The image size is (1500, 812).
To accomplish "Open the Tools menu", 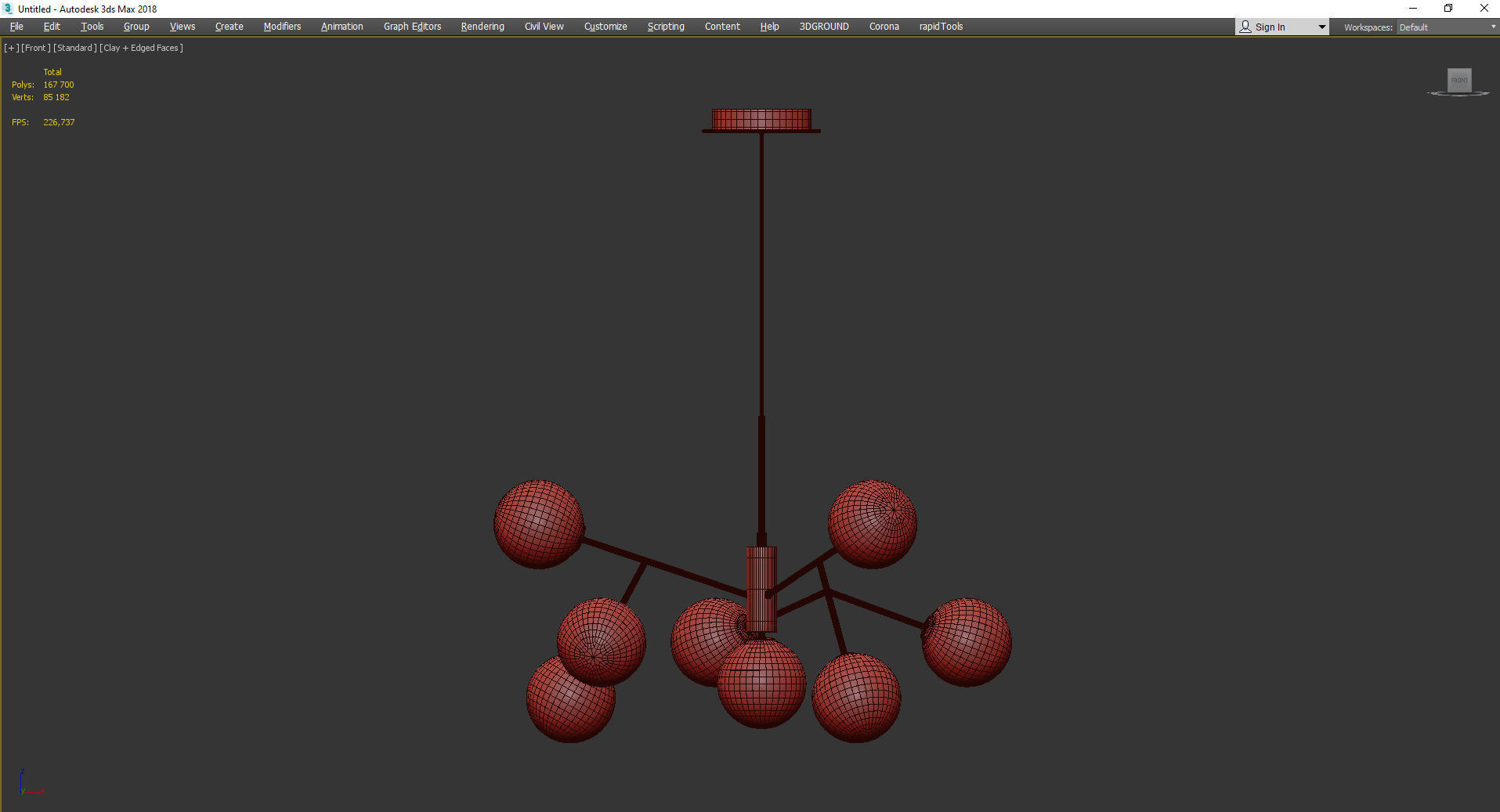I will [x=92, y=27].
